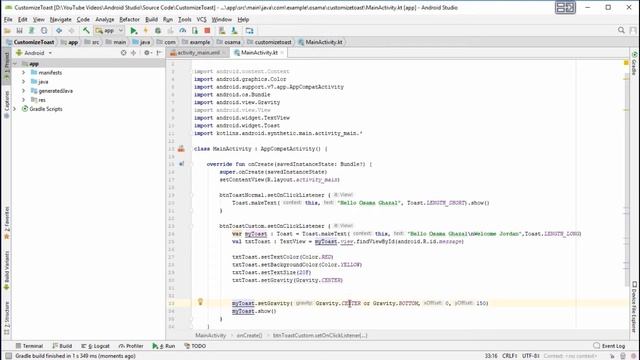Toggle the Build tool window
The width and height of the screenshot is (640, 360).
pos(62,346)
